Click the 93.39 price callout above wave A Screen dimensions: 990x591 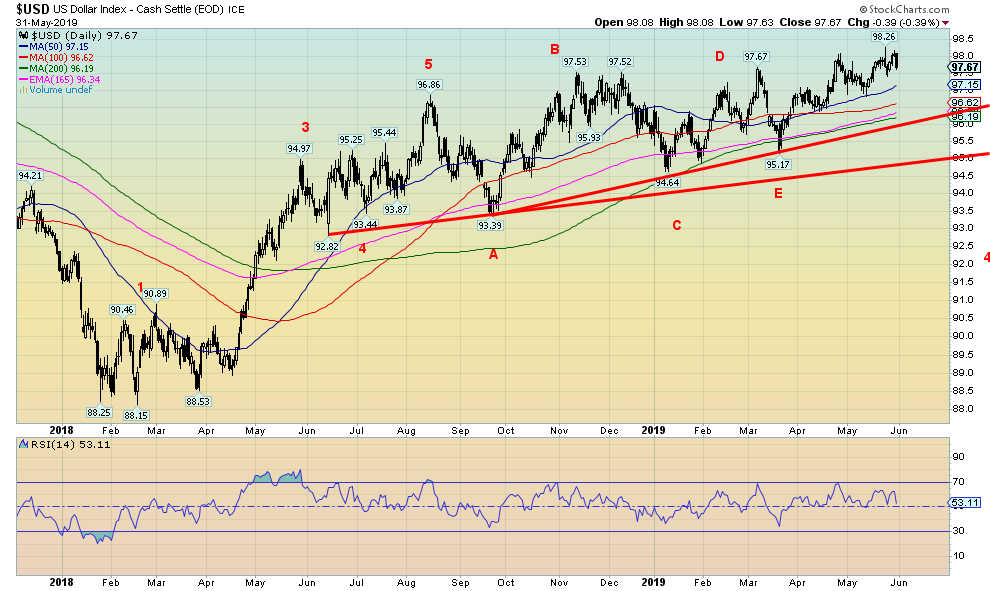click(x=490, y=225)
